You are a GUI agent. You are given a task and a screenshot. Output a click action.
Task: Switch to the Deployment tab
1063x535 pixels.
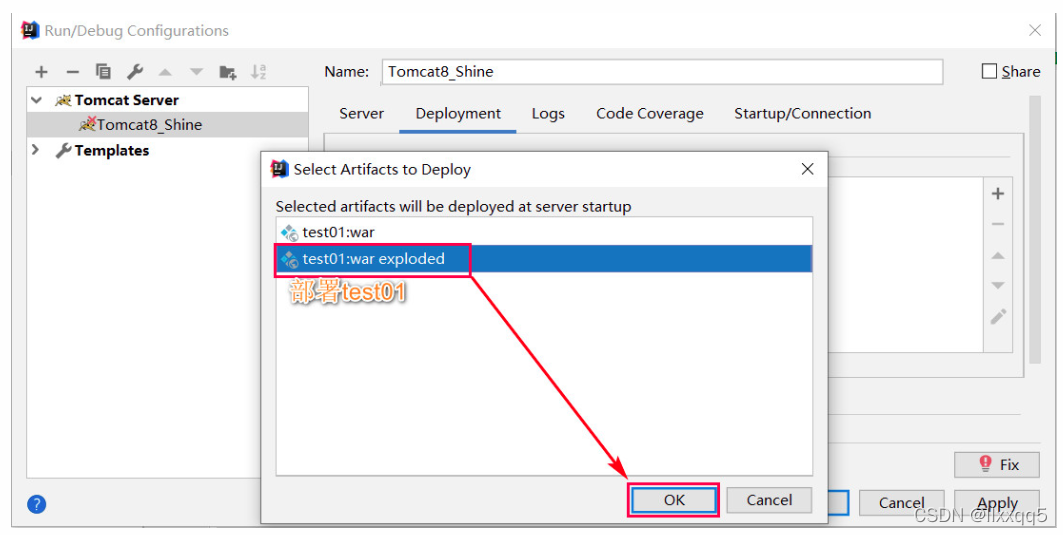coord(458,113)
